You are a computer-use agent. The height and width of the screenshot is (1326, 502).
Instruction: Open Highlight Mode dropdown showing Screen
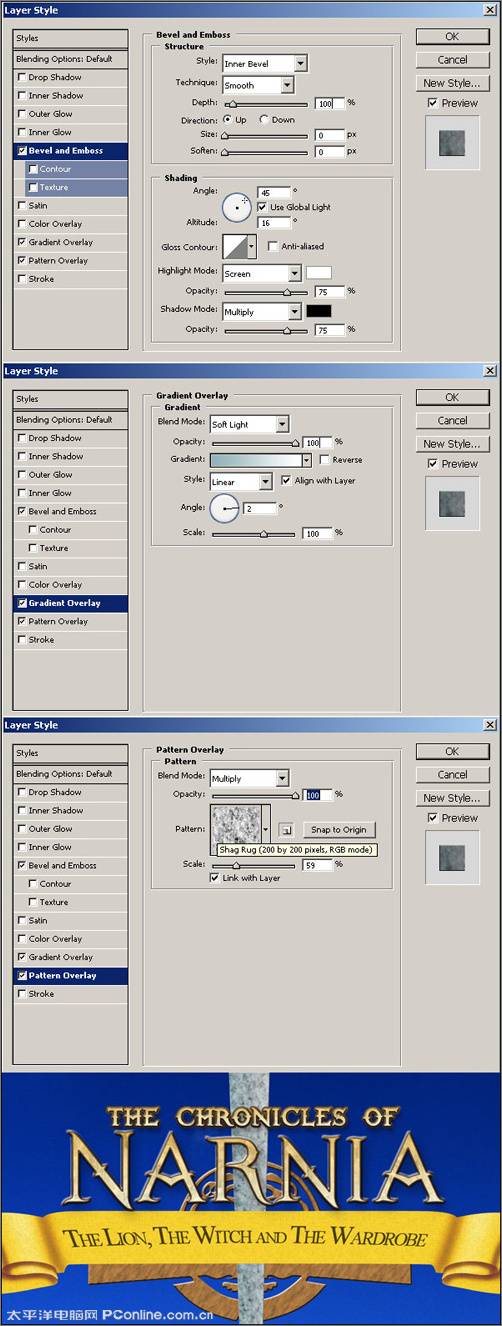coord(262,273)
